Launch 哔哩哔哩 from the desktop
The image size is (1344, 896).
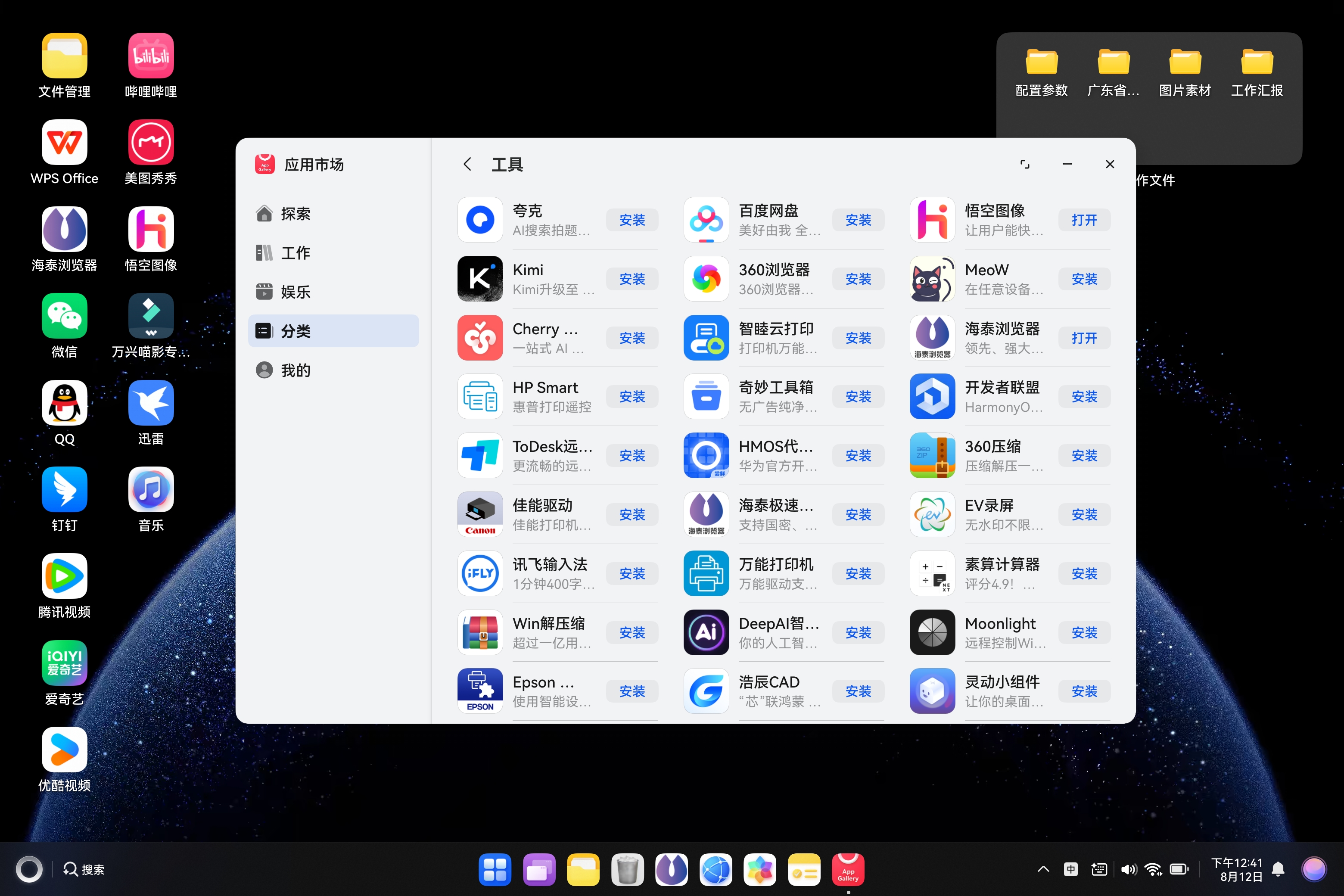(151, 66)
